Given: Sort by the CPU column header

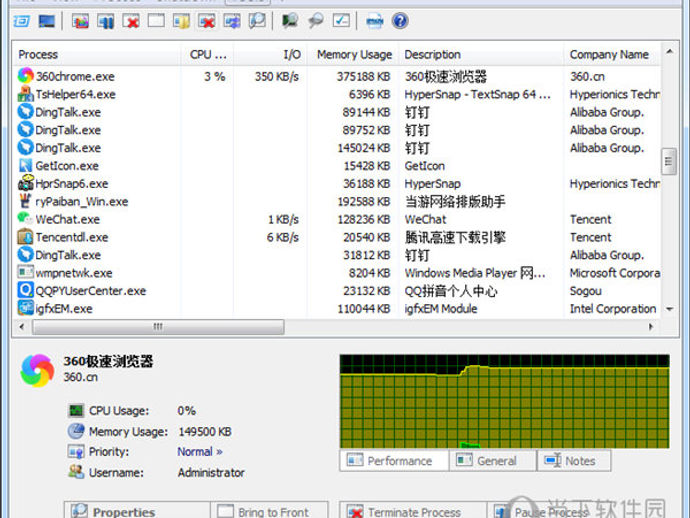Looking at the screenshot, I should tap(208, 55).
